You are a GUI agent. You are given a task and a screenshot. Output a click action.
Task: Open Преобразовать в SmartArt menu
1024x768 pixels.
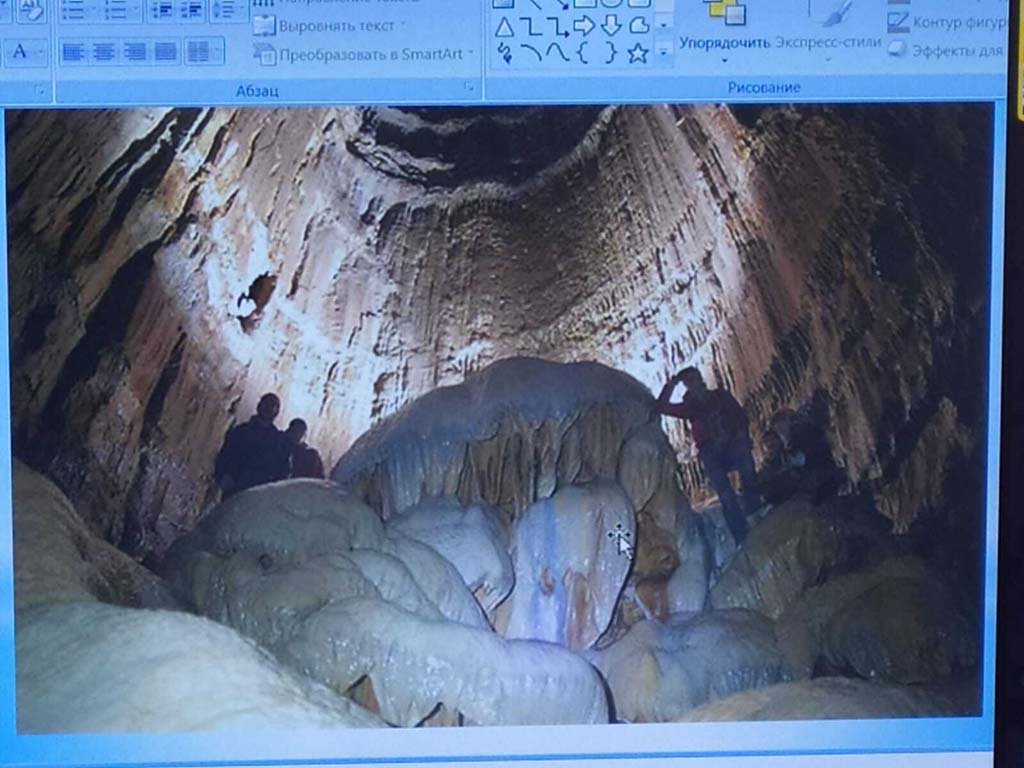tap(364, 55)
